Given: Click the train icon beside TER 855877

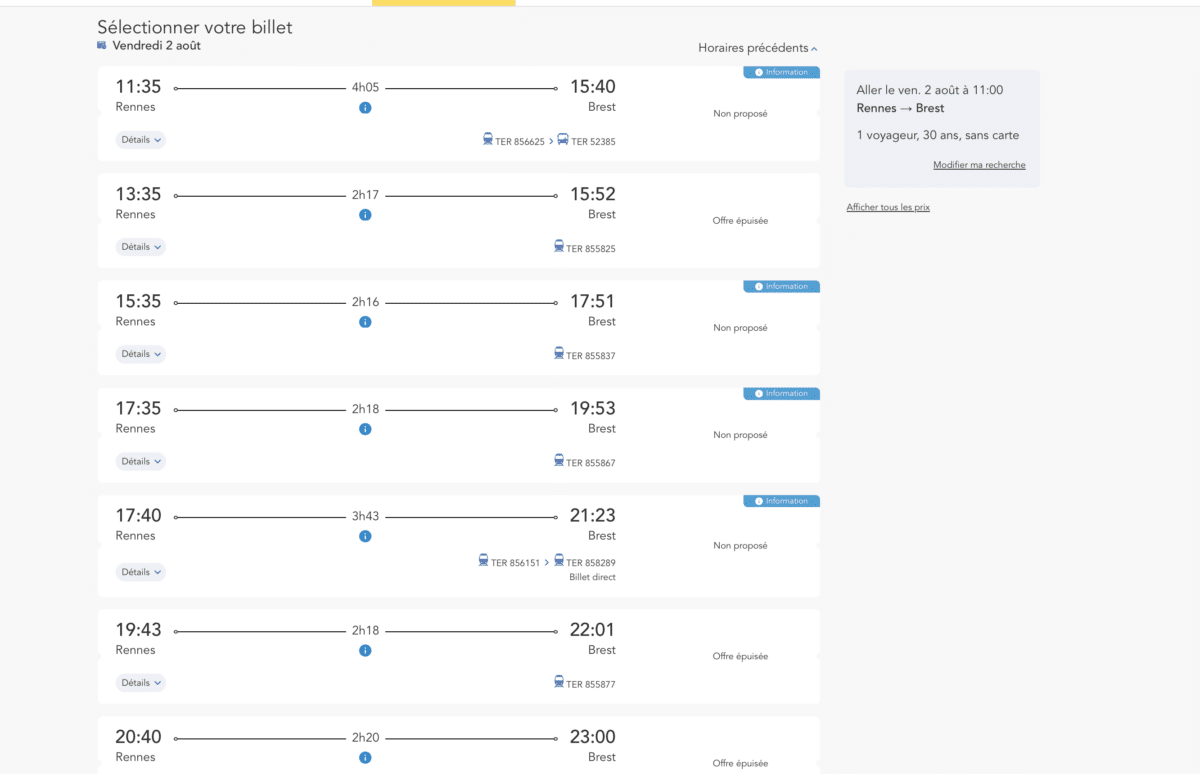Looking at the screenshot, I should tap(559, 682).
